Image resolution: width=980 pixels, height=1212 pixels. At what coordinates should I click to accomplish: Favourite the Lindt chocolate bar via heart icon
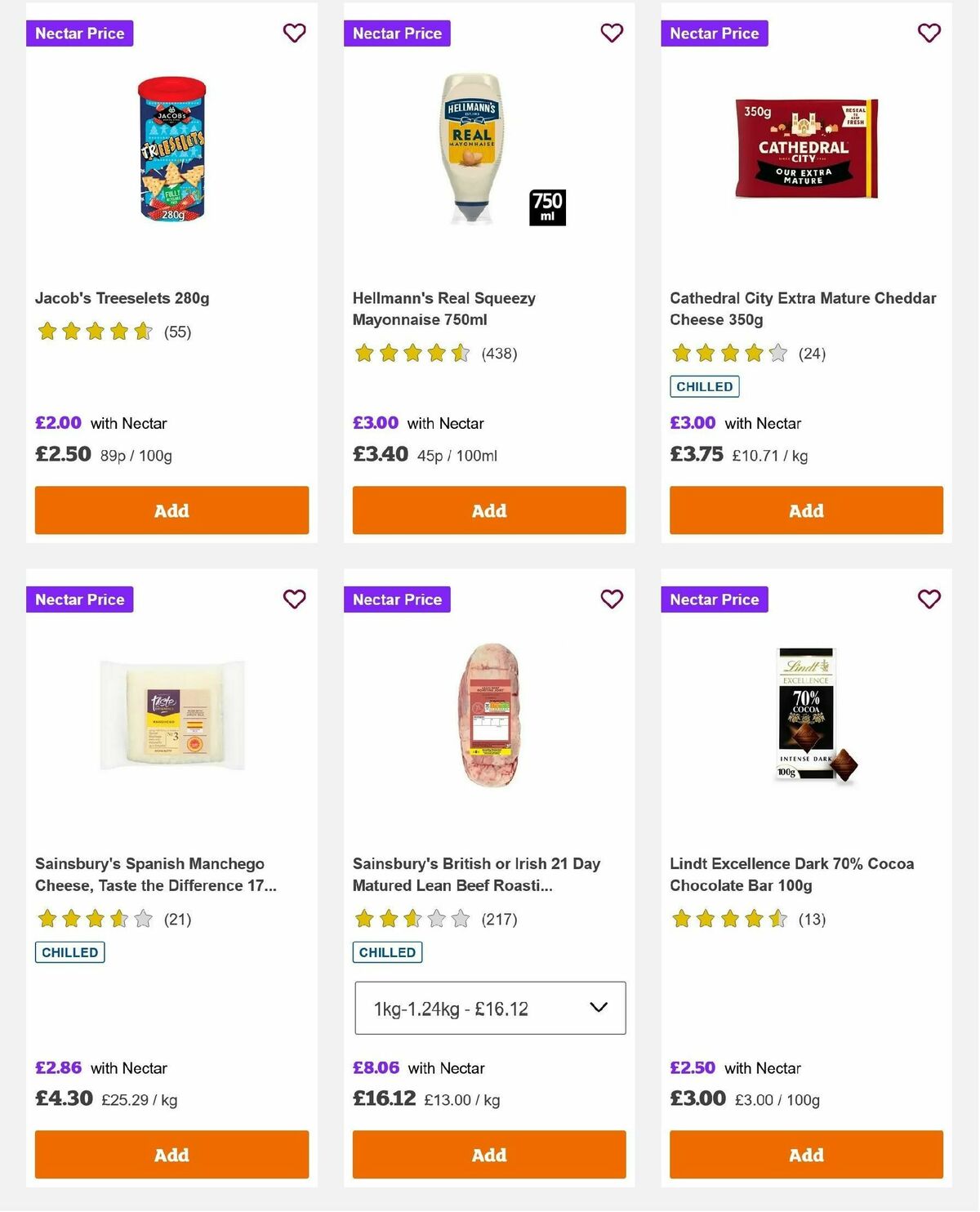click(928, 599)
